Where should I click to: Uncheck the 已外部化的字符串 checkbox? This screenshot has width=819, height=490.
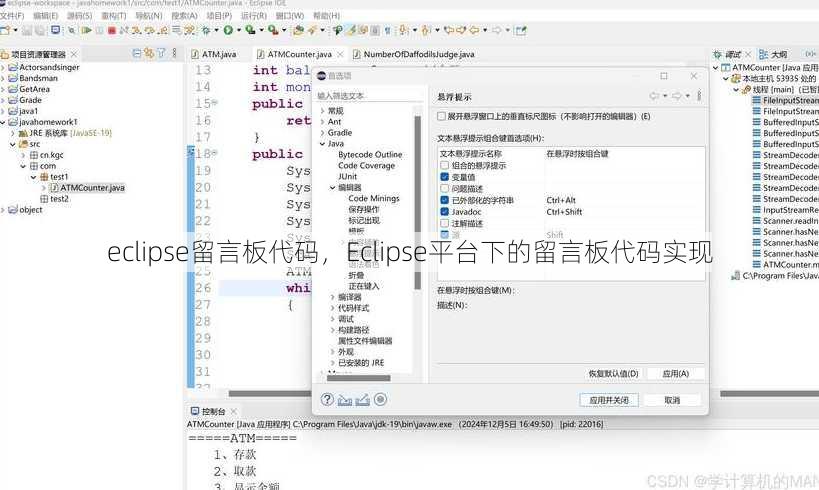pyautogui.click(x=444, y=200)
